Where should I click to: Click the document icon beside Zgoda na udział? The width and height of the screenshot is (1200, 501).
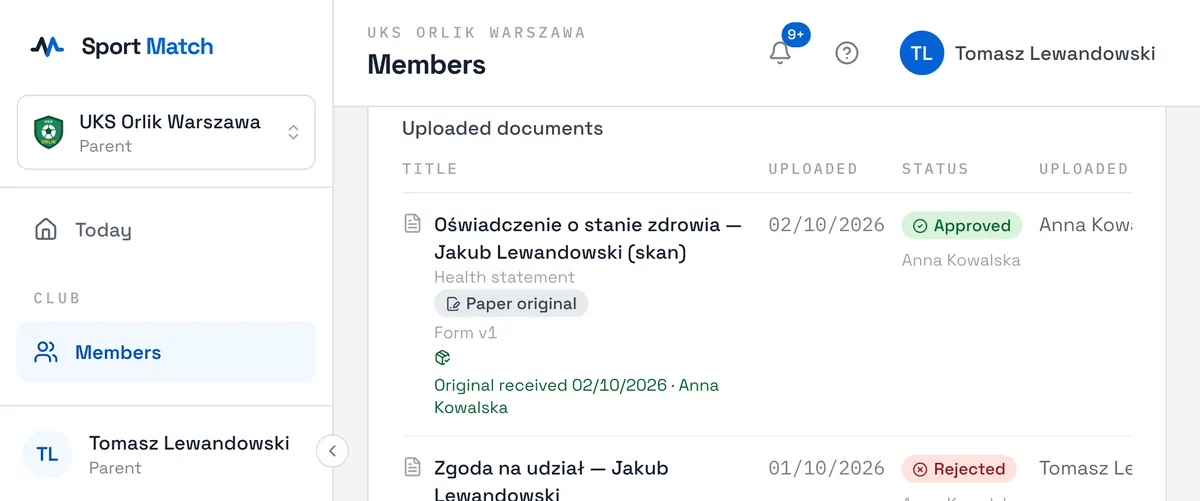[x=412, y=467]
